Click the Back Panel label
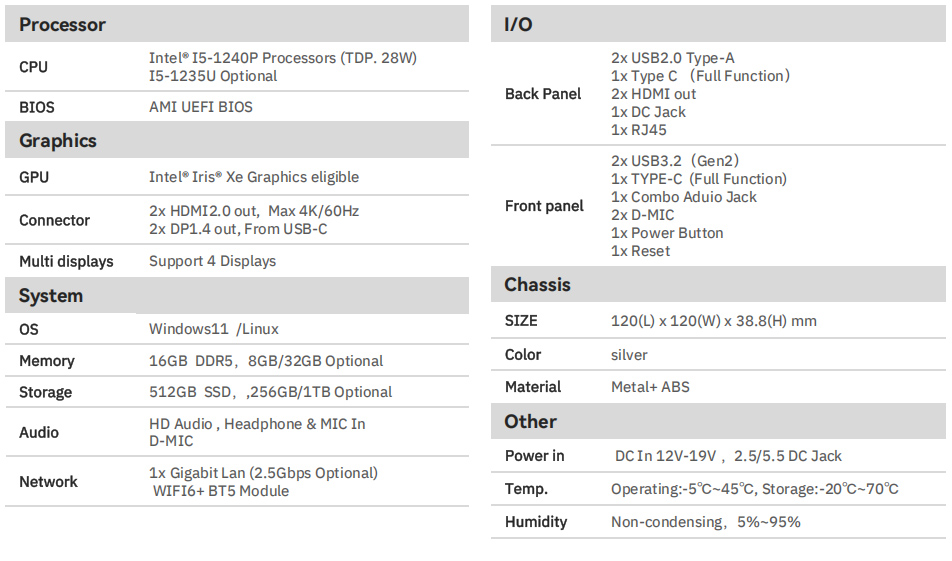Viewport: 952px width, 561px height. point(543,94)
